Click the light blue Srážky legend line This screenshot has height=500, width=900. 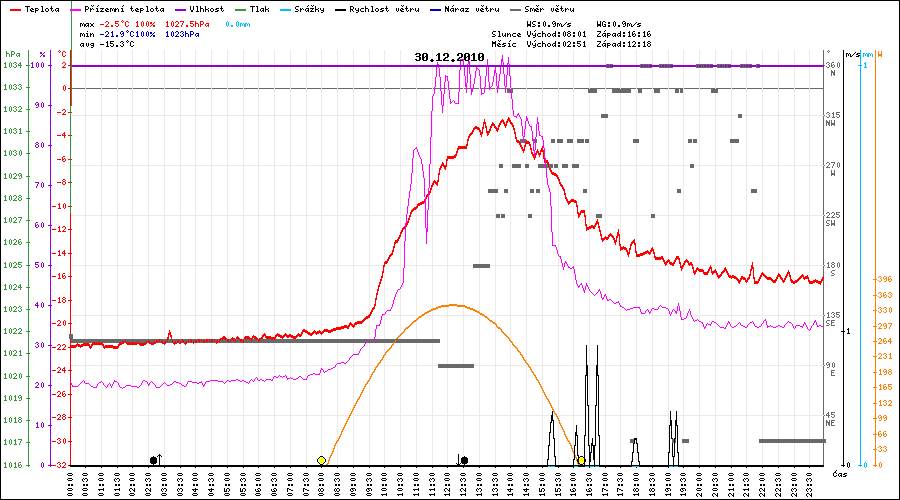[286, 10]
